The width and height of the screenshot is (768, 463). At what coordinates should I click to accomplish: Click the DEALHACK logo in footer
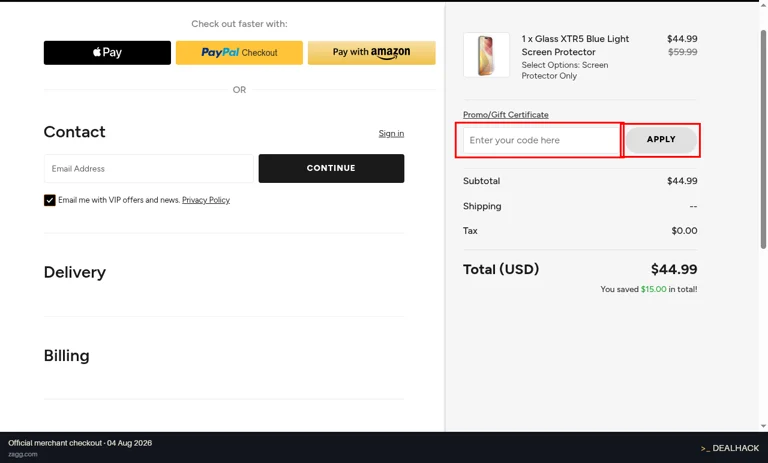(730, 448)
